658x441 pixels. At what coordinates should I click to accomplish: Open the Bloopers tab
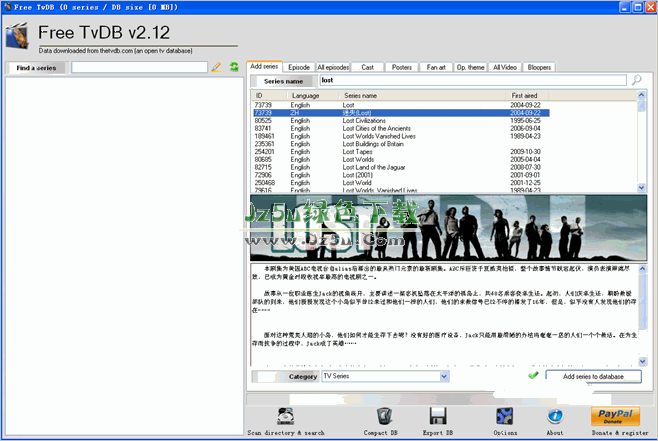coord(539,67)
